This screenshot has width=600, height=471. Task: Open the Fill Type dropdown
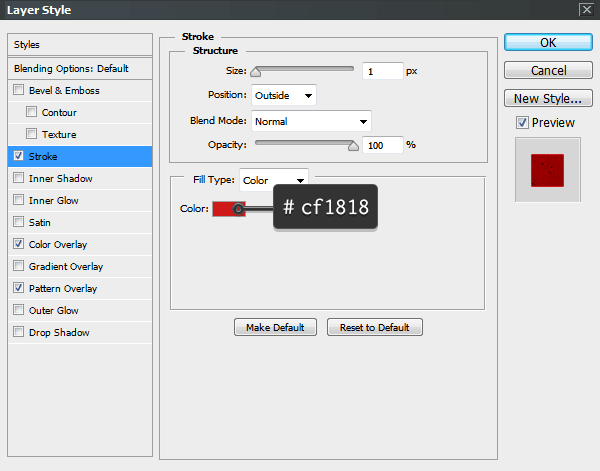point(274,181)
